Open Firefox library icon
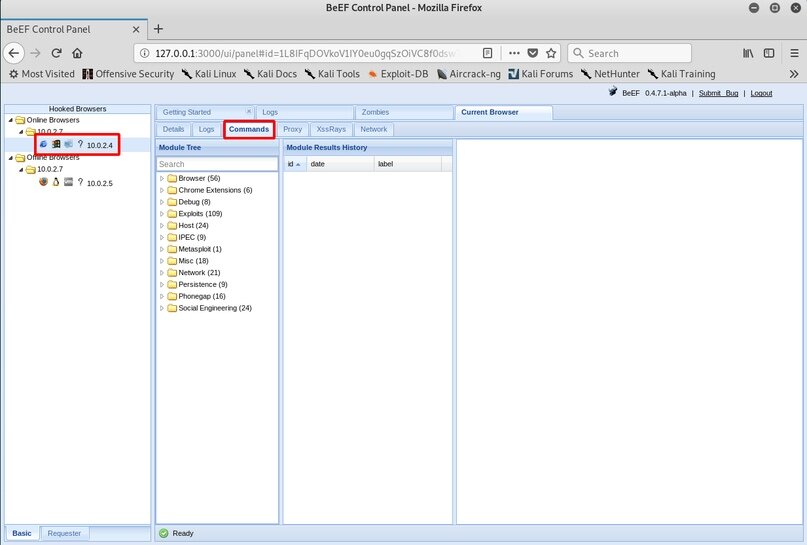This screenshot has width=807, height=545. [748, 53]
